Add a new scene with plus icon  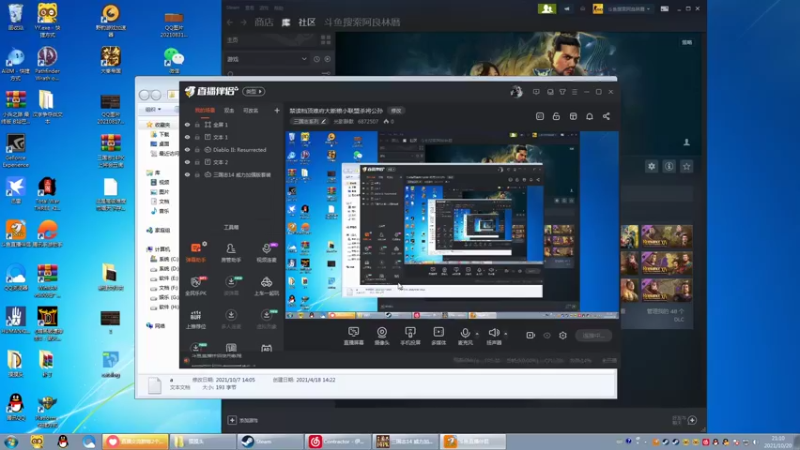(x=277, y=110)
